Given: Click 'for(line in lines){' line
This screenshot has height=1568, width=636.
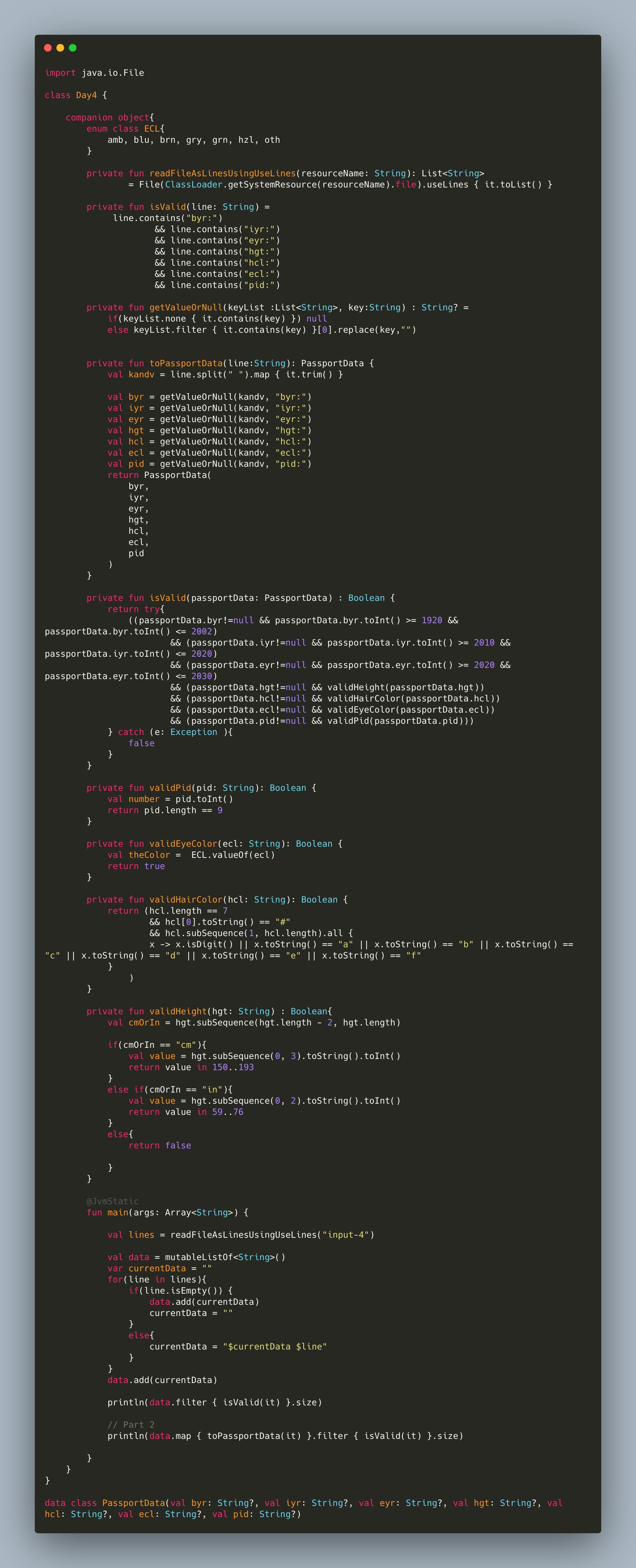Looking at the screenshot, I should (157, 1279).
